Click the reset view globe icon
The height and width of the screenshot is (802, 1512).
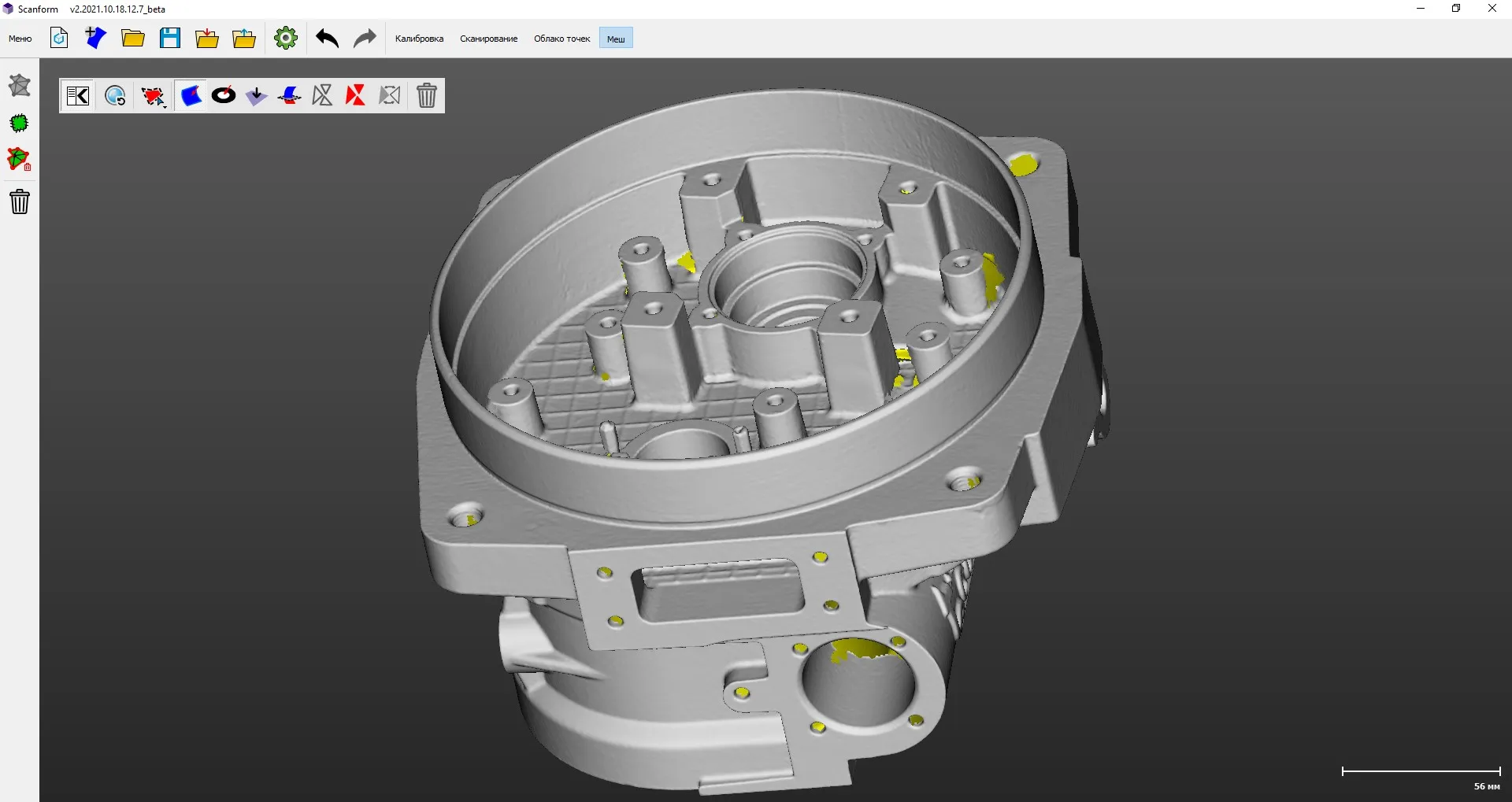115,94
